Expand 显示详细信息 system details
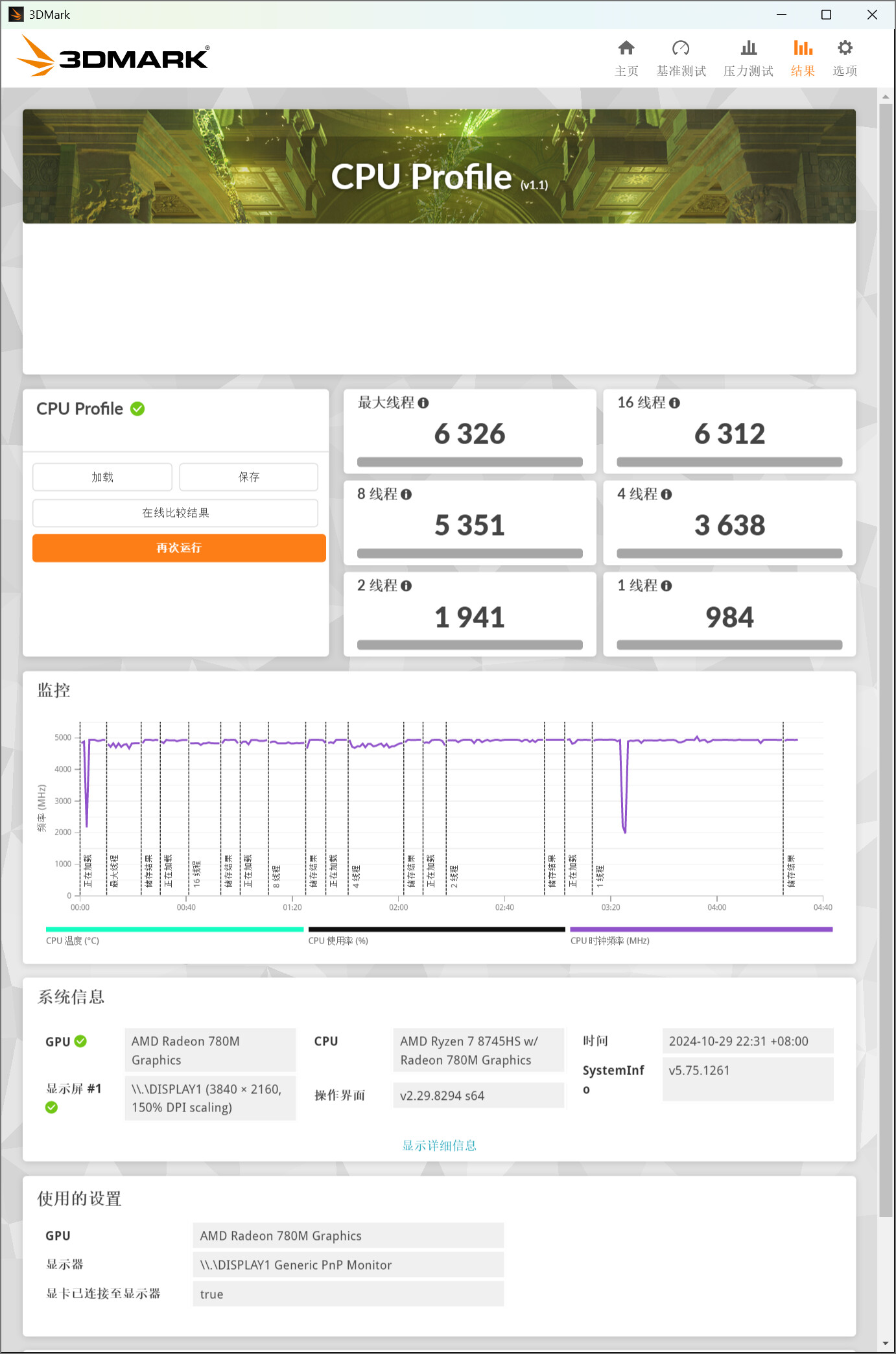 point(439,1146)
